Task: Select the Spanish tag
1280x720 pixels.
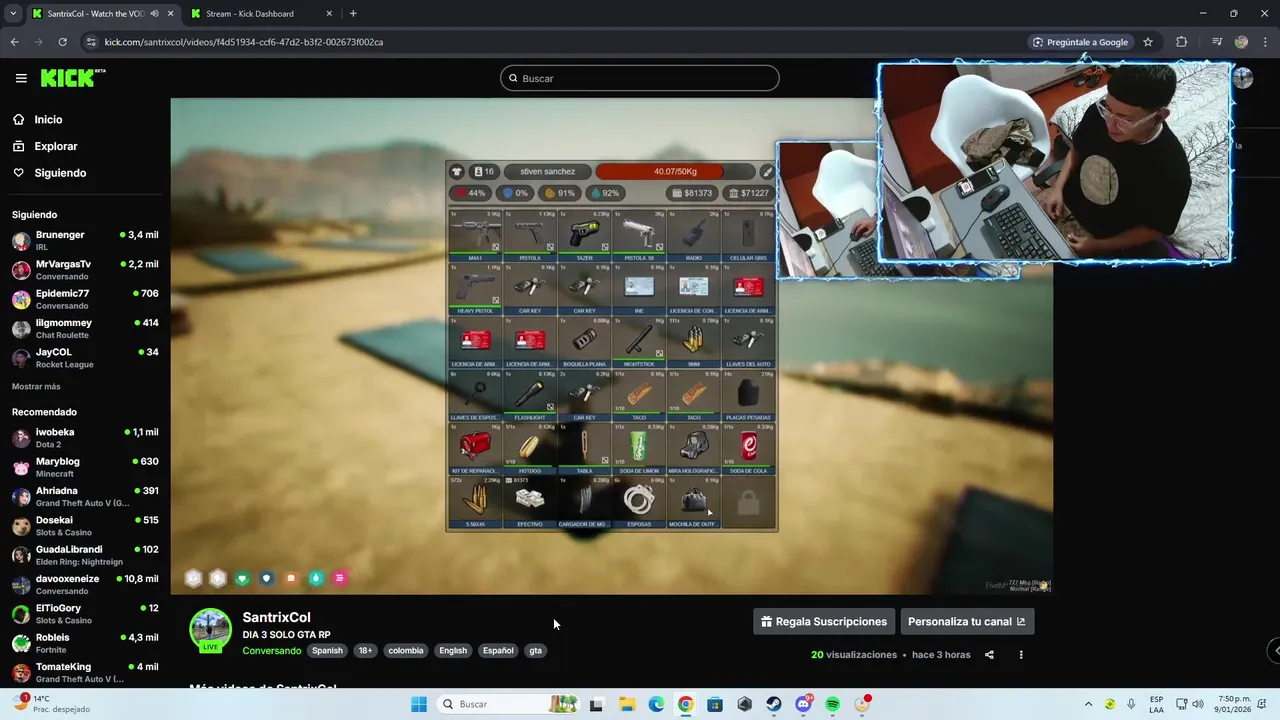Action: [x=327, y=651]
